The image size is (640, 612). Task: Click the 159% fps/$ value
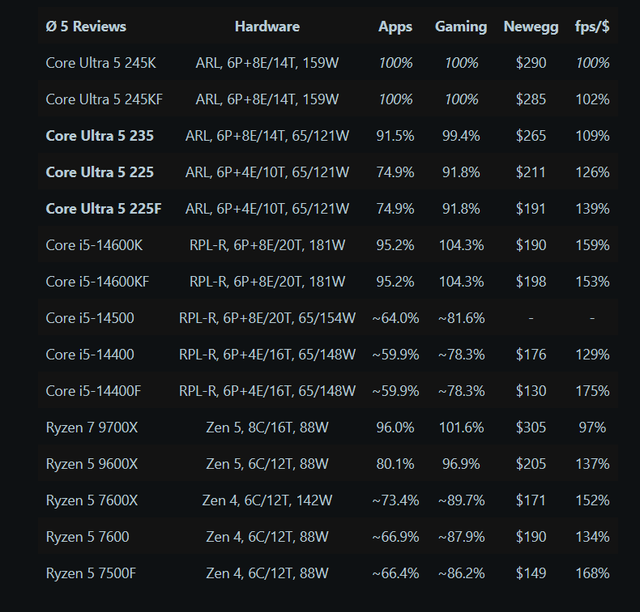point(592,245)
